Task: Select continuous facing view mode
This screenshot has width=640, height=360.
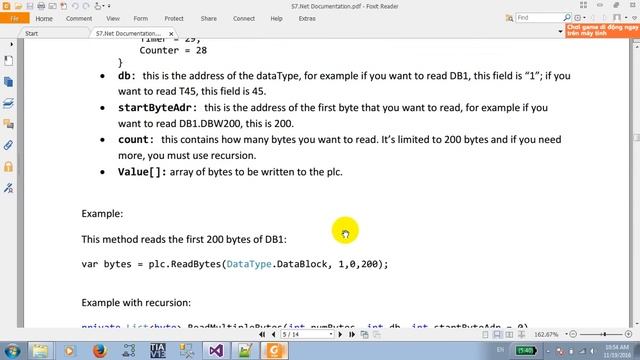Action: [522, 335]
